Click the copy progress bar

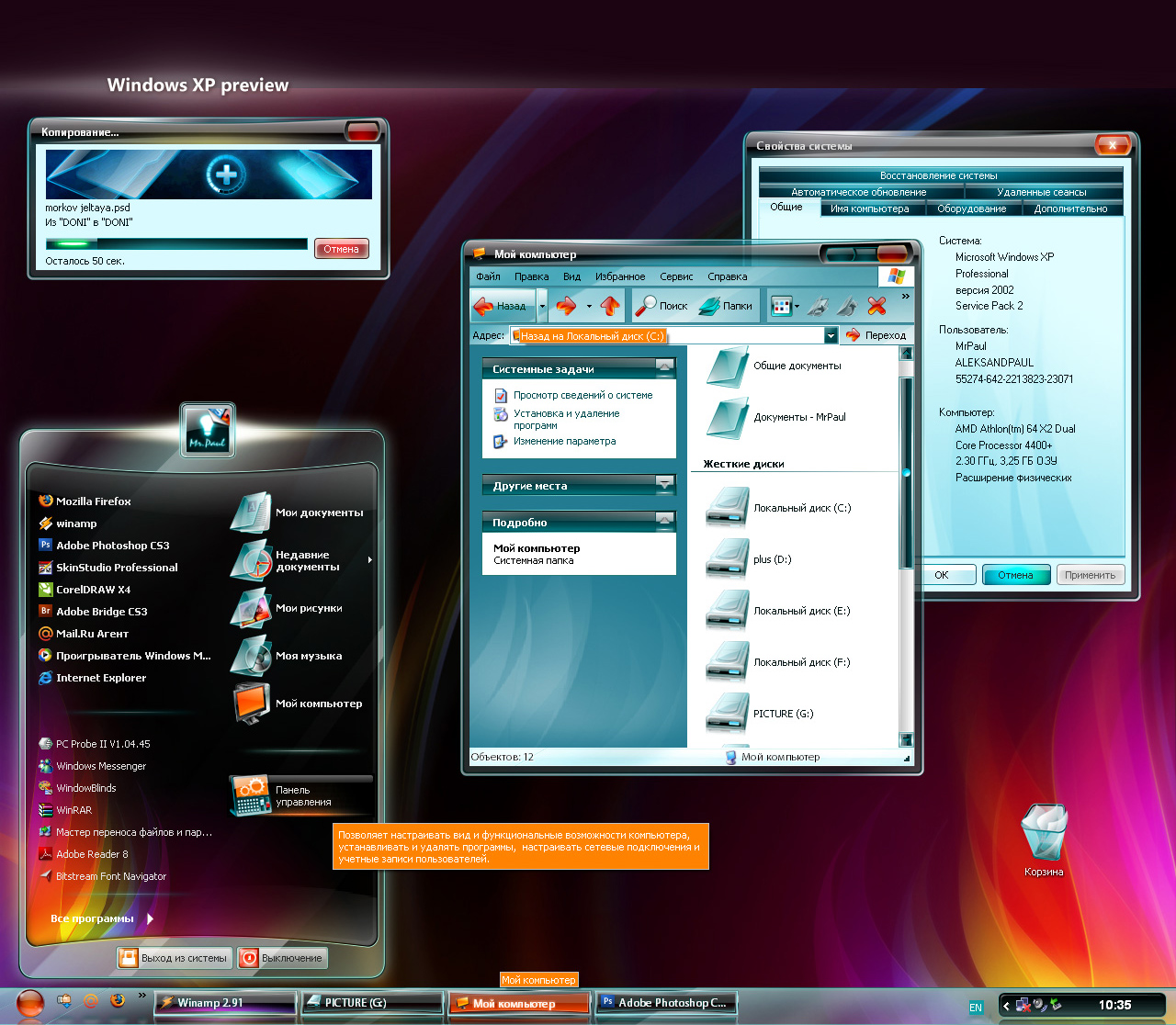point(176,244)
